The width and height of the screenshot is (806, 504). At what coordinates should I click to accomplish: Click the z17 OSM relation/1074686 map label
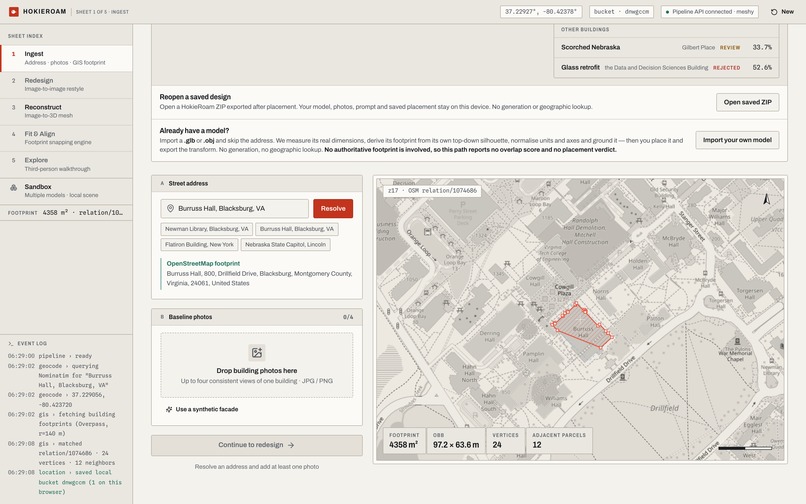(x=432, y=190)
